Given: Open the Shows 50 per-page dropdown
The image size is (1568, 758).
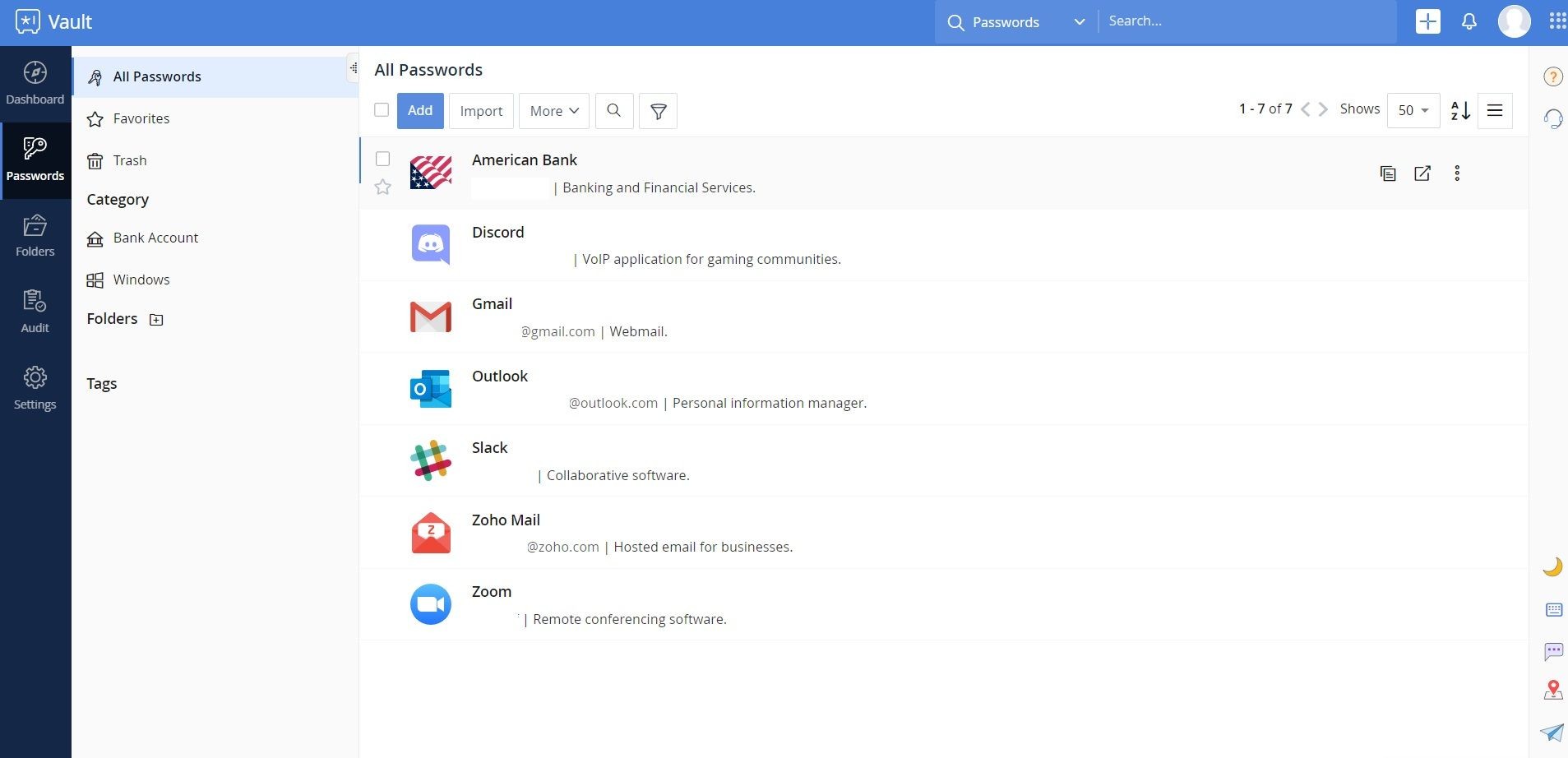Looking at the screenshot, I should [1413, 110].
